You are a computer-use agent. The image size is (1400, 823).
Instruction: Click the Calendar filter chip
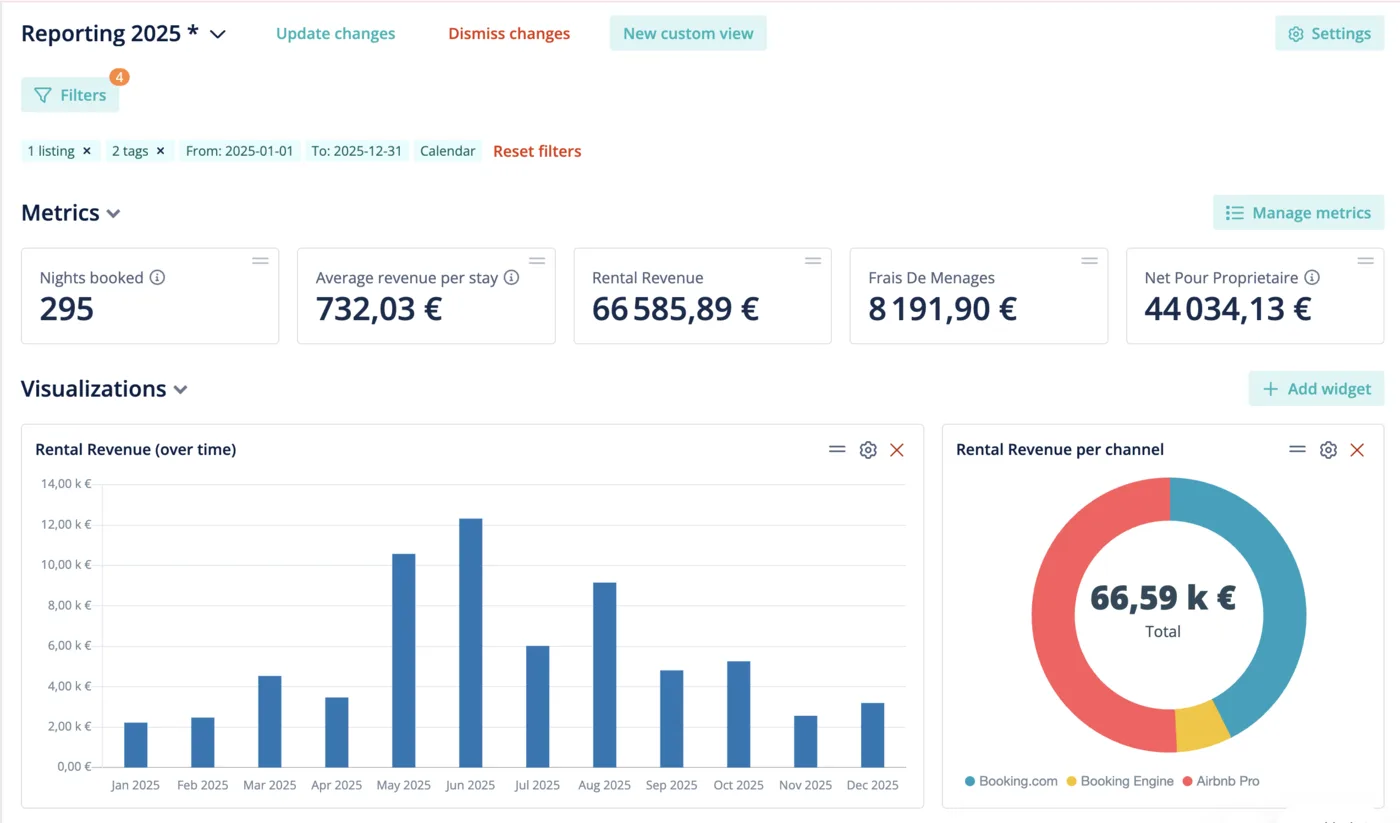click(x=447, y=151)
